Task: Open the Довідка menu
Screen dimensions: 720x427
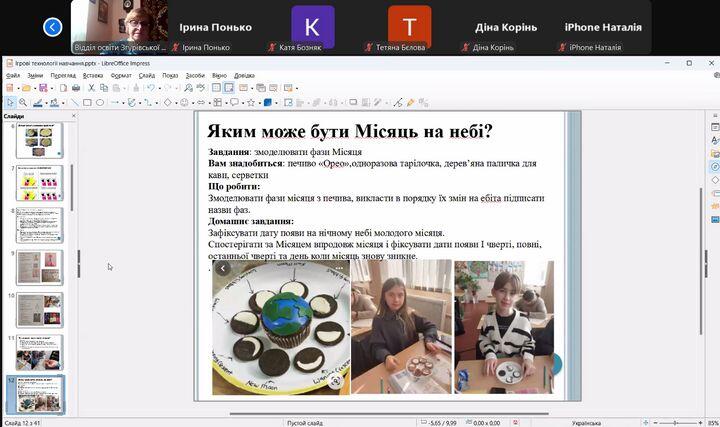Action: tap(244, 75)
